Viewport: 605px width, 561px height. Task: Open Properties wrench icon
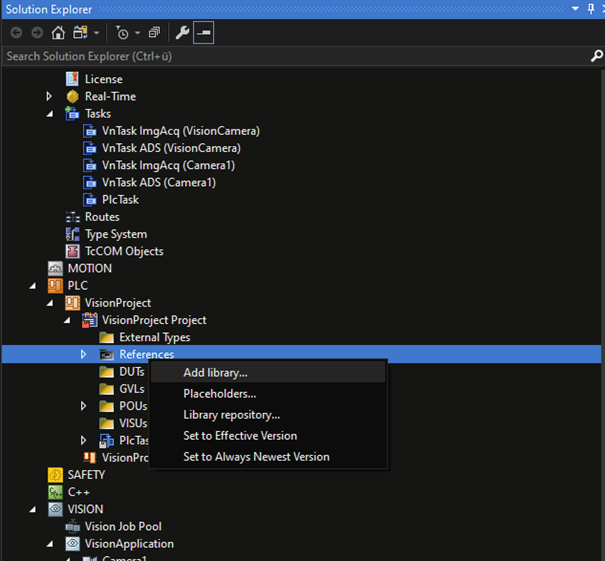point(182,33)
